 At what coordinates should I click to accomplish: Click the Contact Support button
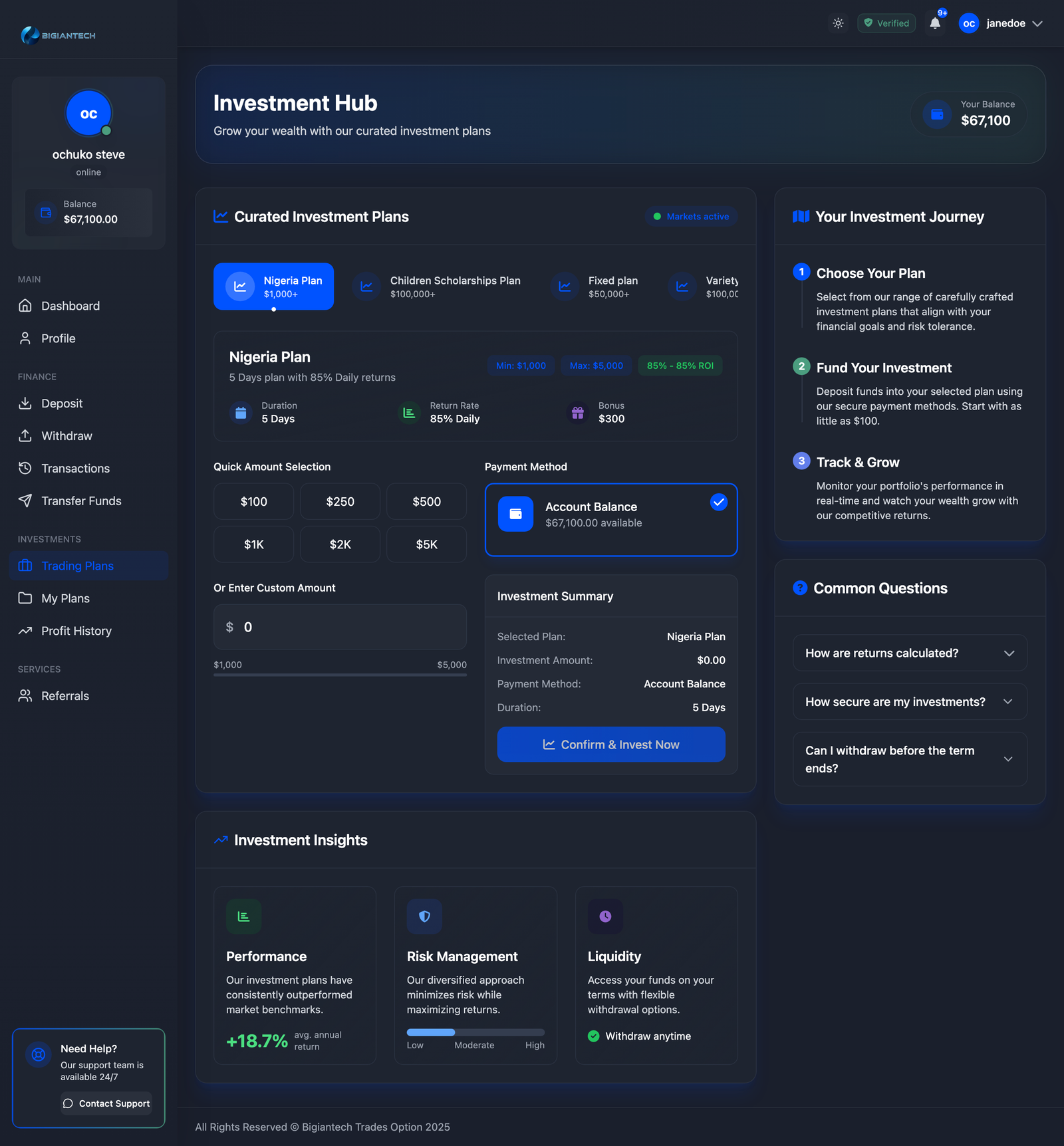click(x=106, y=1103)
